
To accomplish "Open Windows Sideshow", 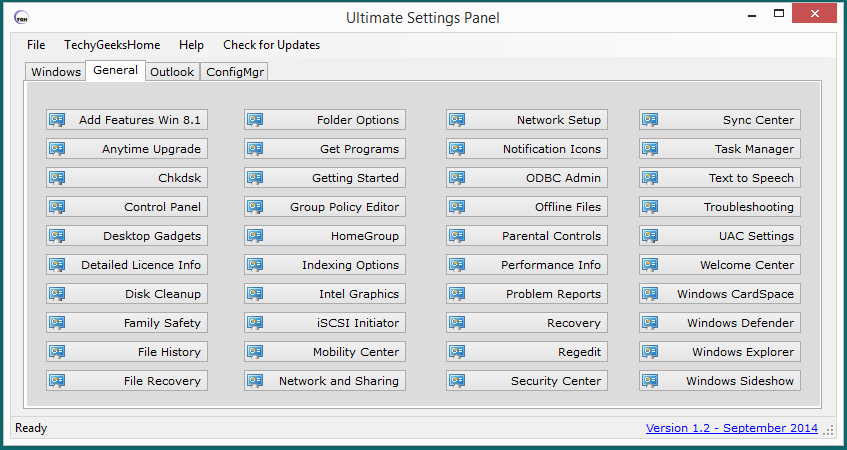I will pyautogui.click(x=720, y=381).
